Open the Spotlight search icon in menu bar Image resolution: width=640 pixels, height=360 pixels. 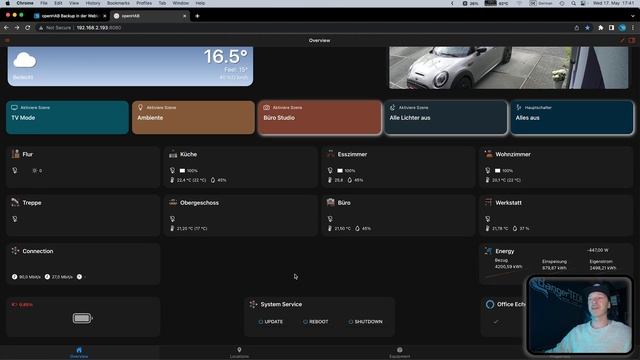(573, 3)
